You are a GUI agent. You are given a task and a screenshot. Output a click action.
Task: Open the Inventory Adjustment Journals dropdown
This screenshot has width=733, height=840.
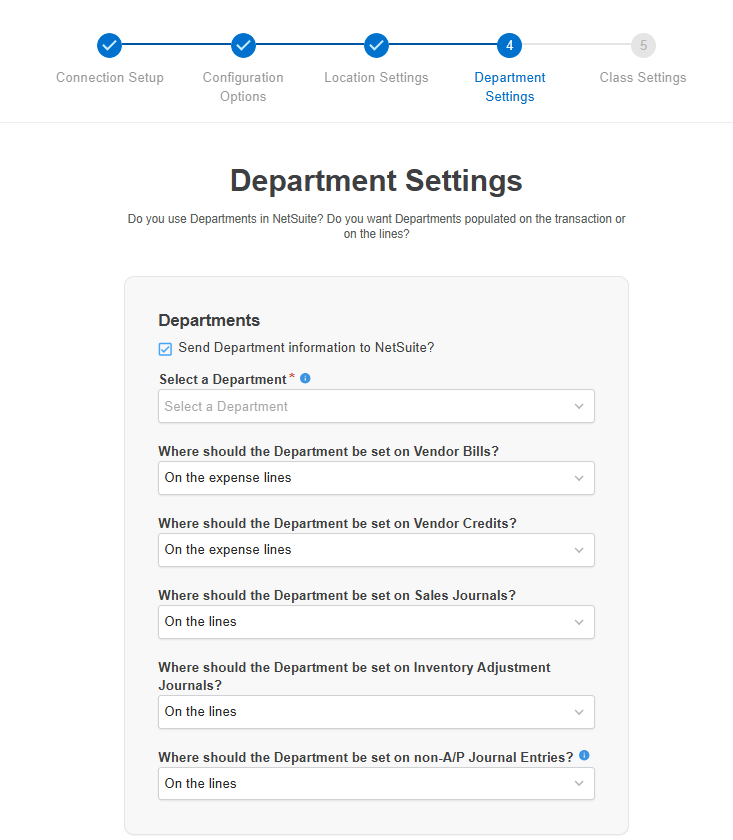[376, 712]
